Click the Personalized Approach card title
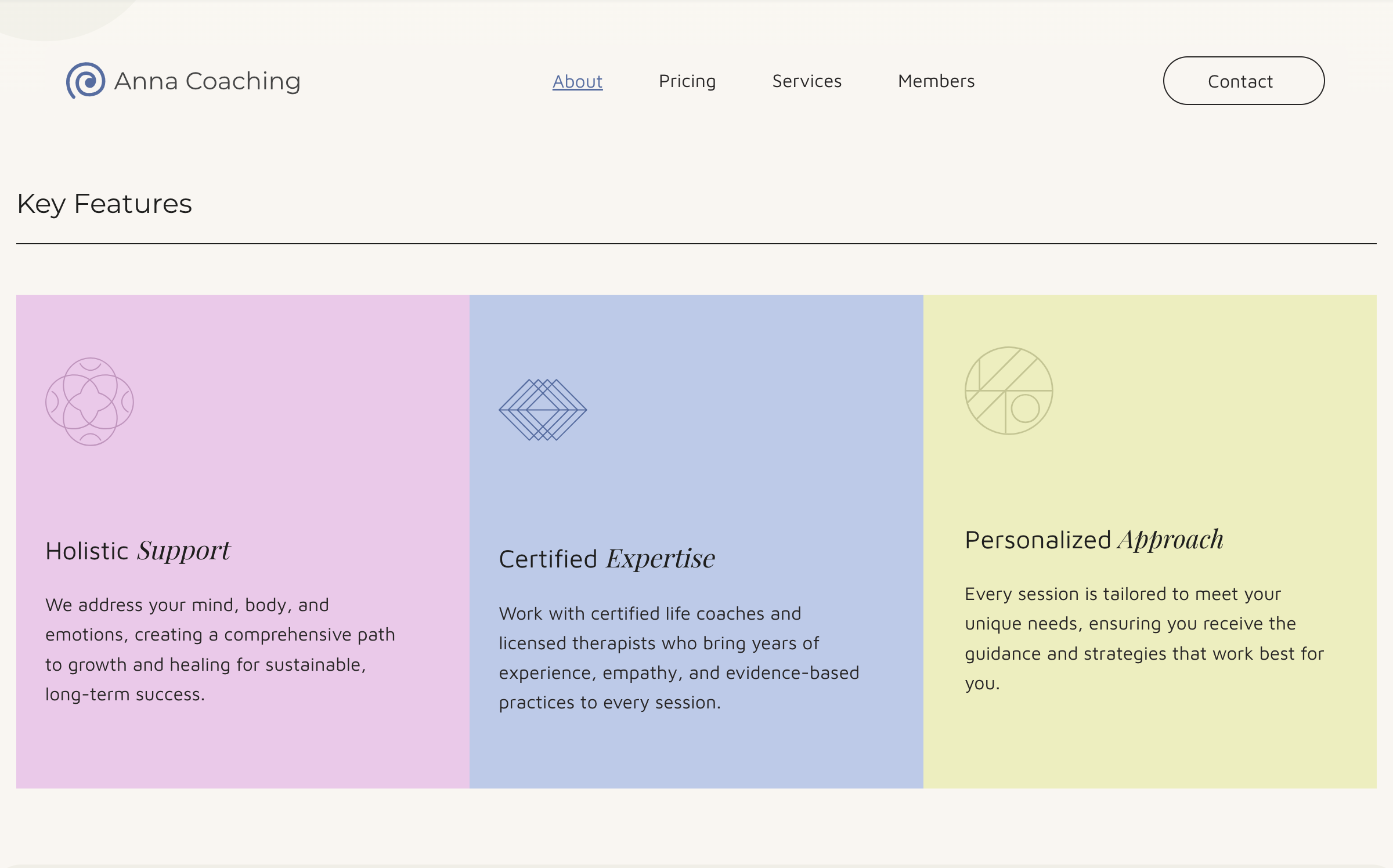 click(1094, 540)
